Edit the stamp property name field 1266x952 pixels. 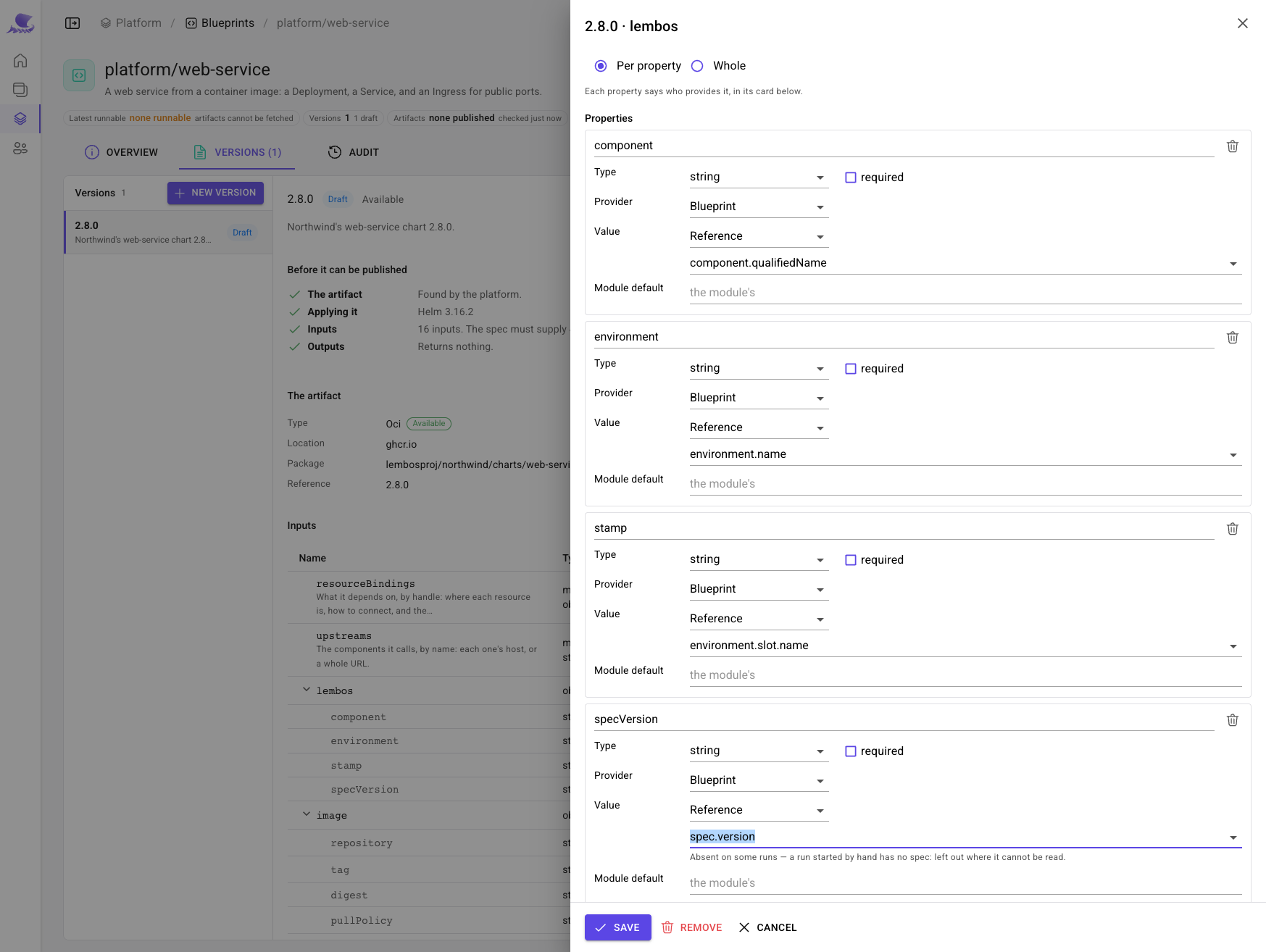pyautogui.click(x=904, y=528)
